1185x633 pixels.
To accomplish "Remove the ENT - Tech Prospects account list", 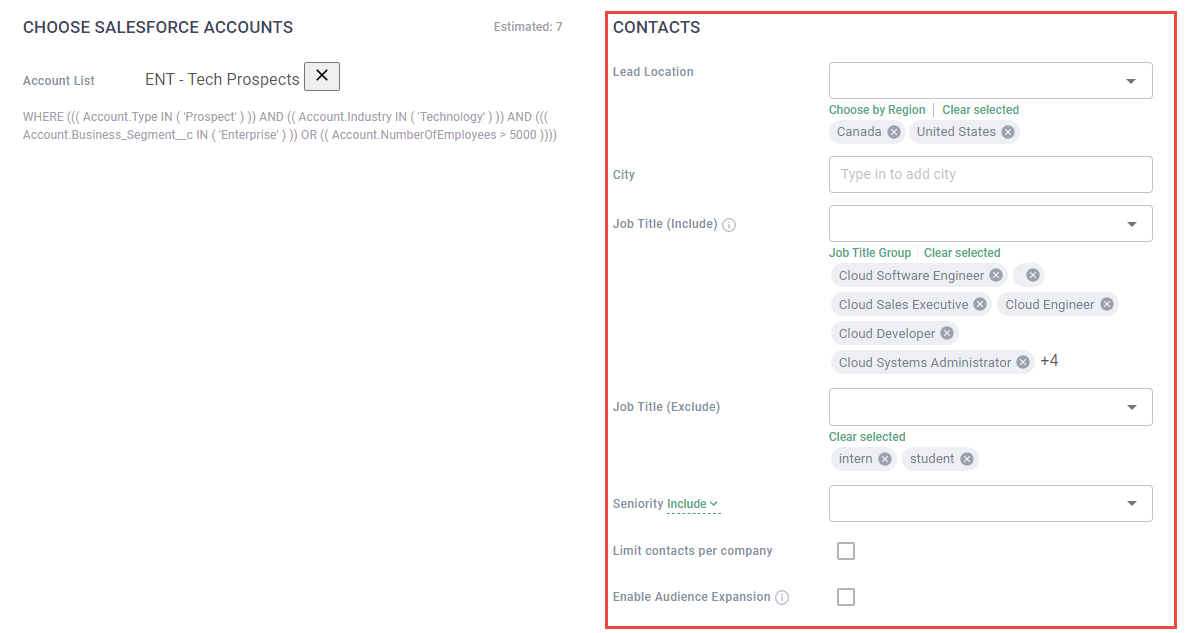I will (x=321, y=75).
